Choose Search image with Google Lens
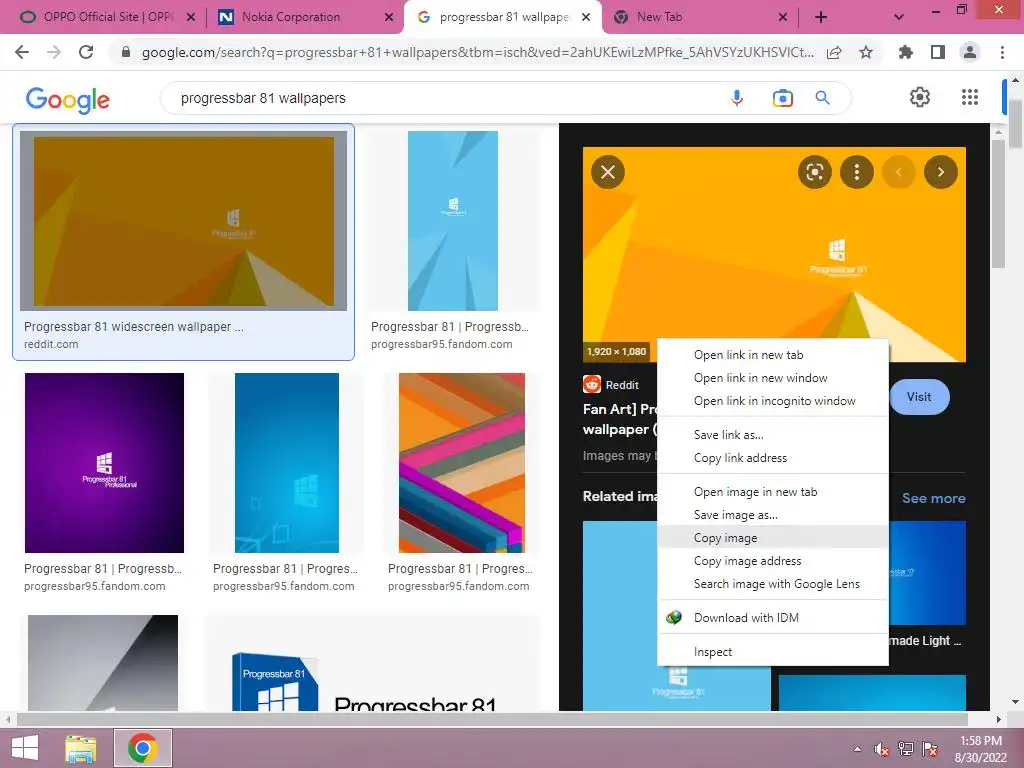Viewport: 1024px width, 768px height. click(x=773, y=583)
